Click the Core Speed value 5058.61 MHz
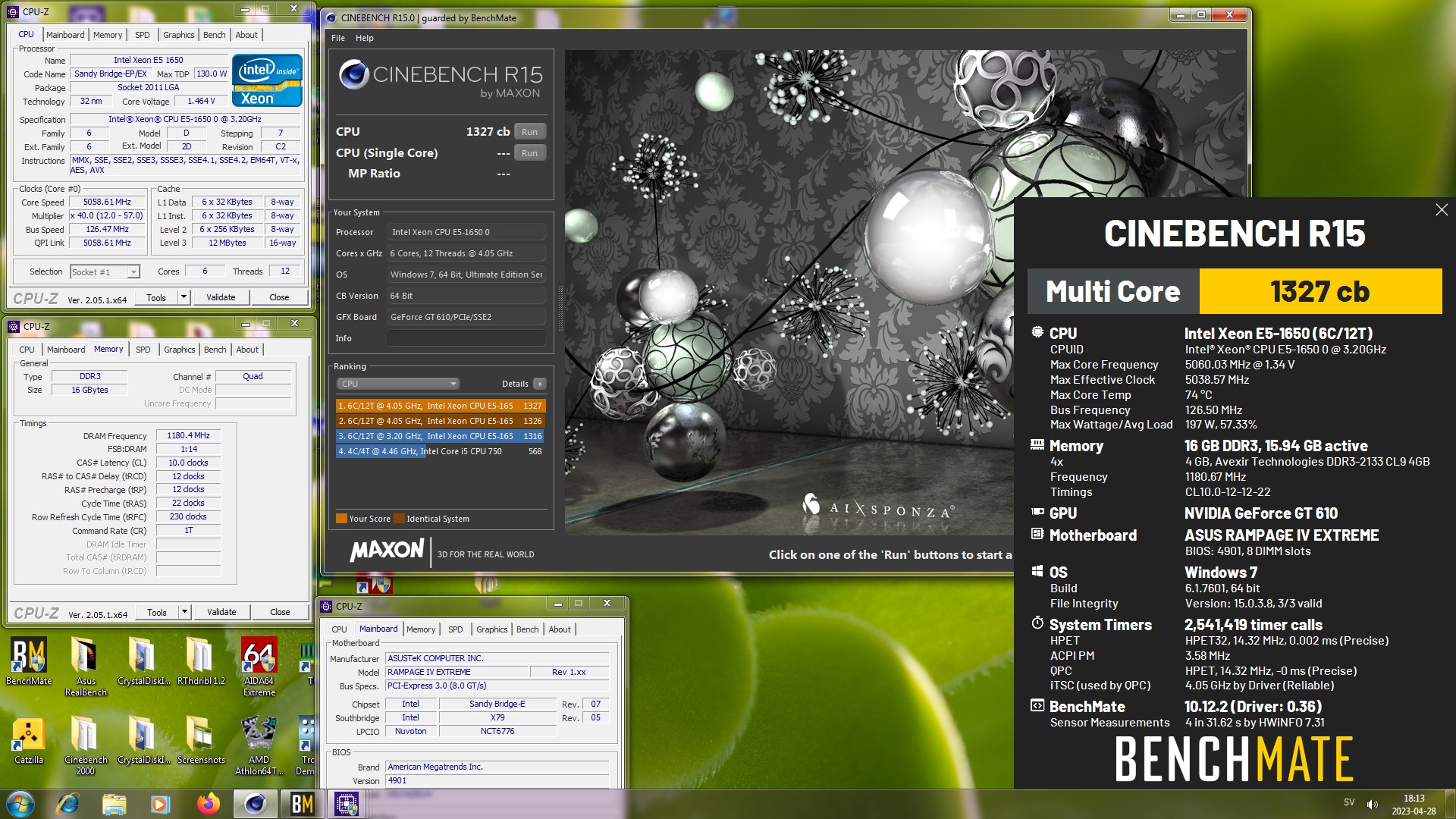Screen dimensions: 1456x819 pyautogui.click(x=107, y=202)
